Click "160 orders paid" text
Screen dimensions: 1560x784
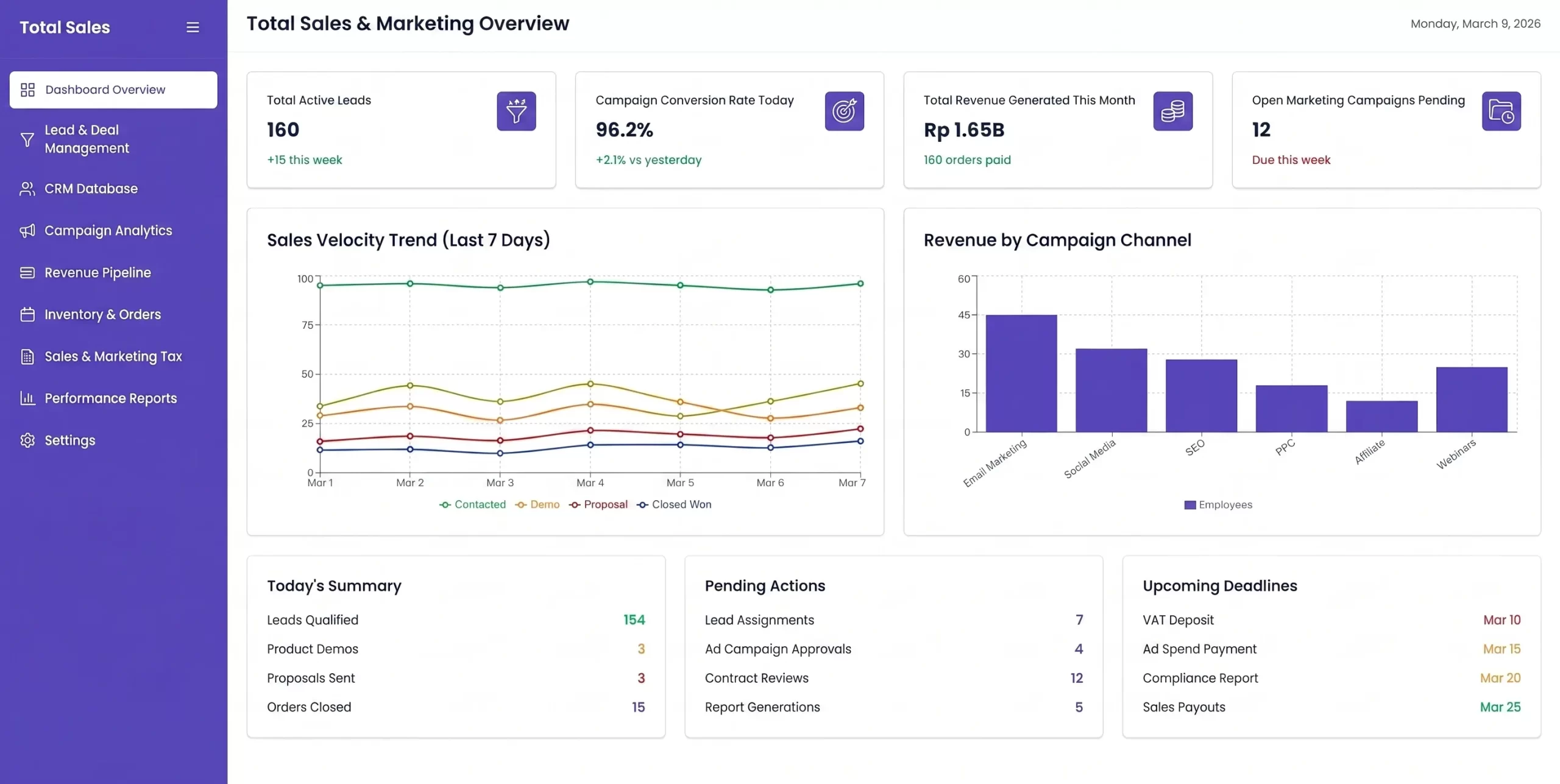pos(967,160)
